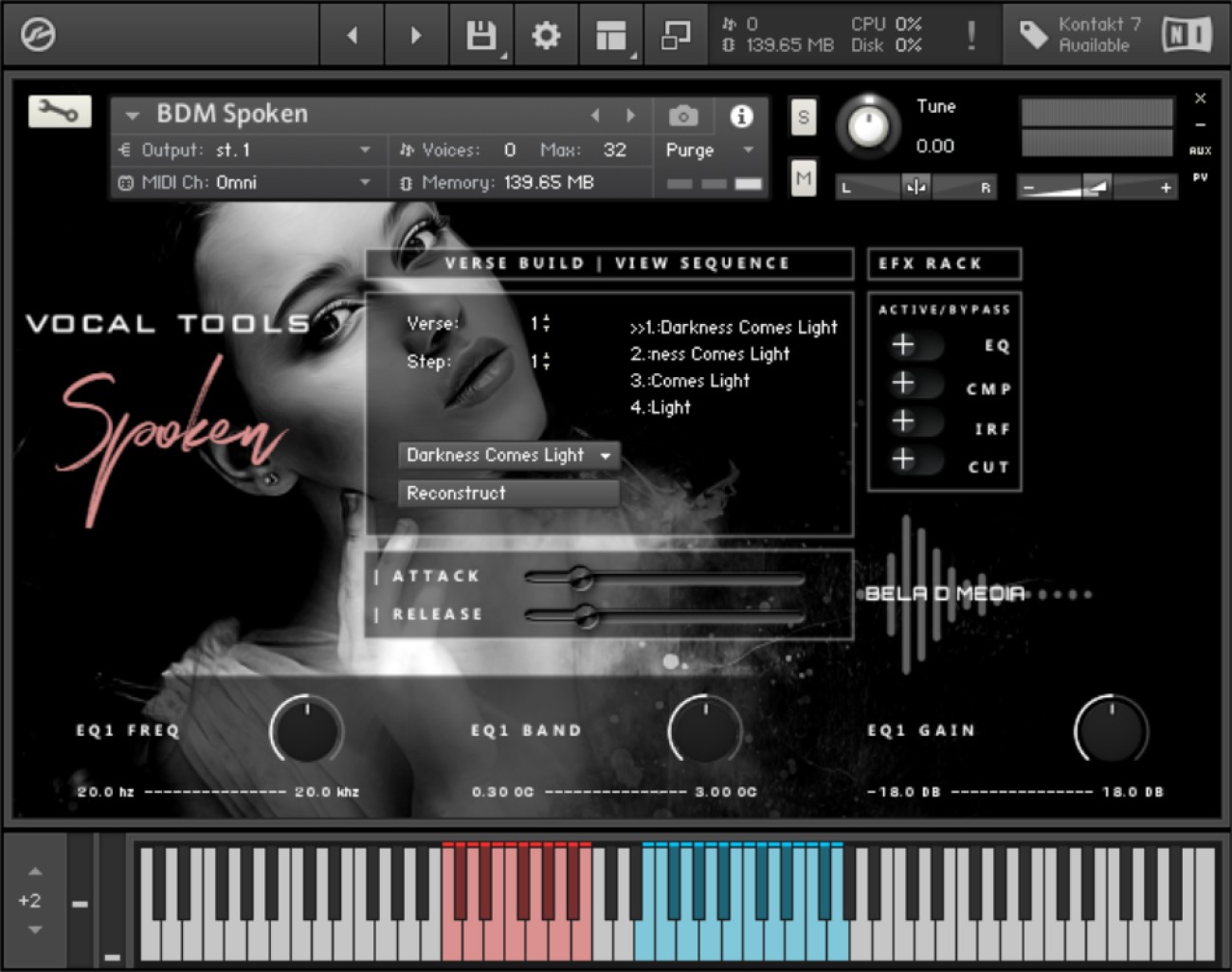
Task: Open Kontakt options via the gear icon
Action: (x=545, y=34)
